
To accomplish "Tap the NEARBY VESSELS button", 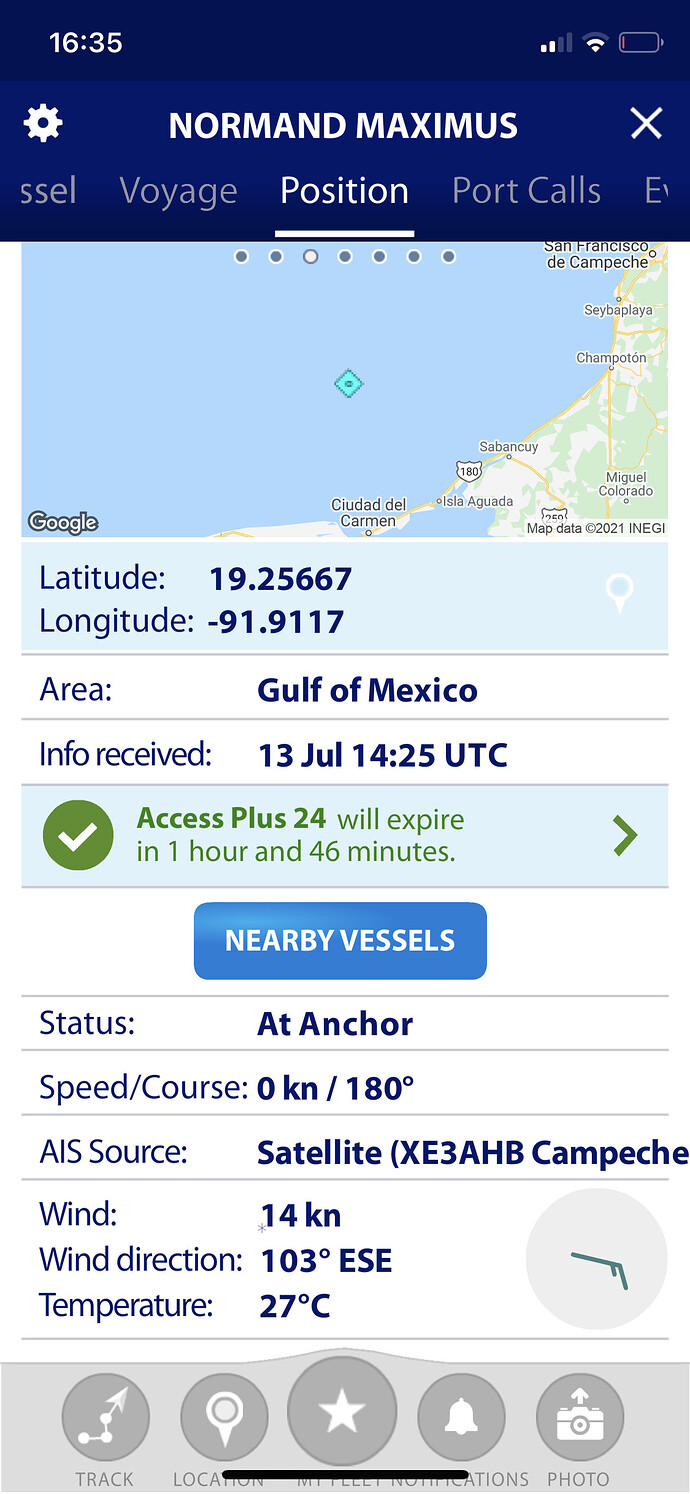I will click(340, 940).
